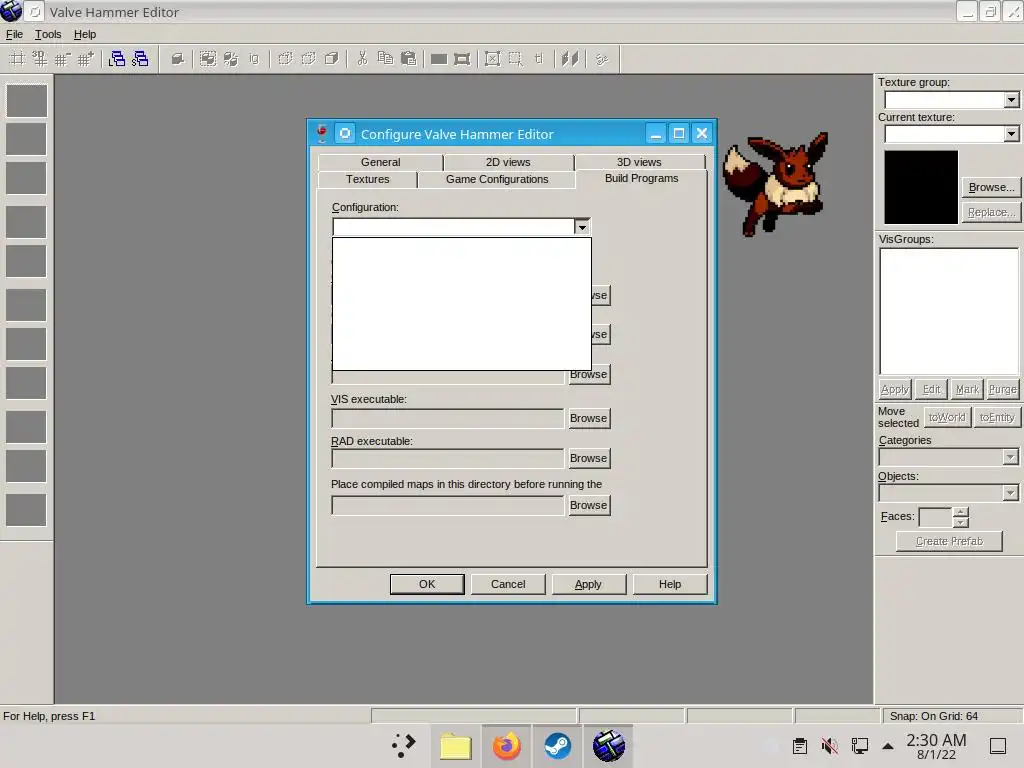Click the VIS executable input field

[x=448, y=419]
